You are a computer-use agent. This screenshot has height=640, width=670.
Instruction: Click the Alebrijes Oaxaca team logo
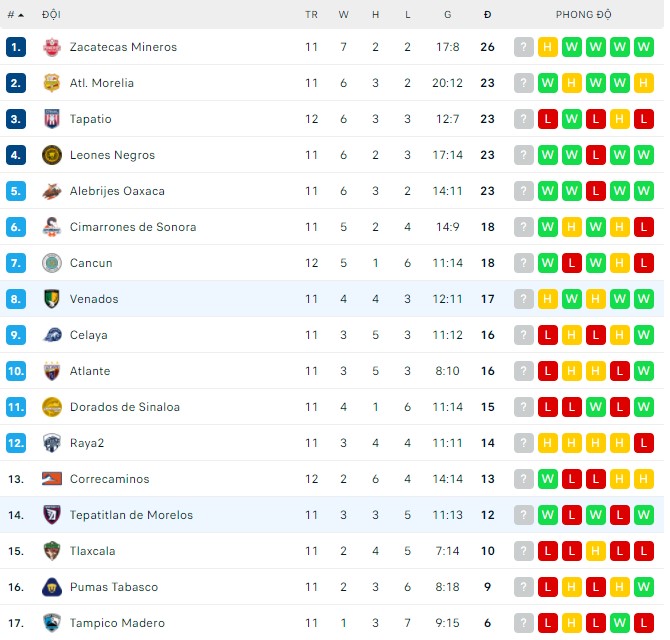point(52,191)
